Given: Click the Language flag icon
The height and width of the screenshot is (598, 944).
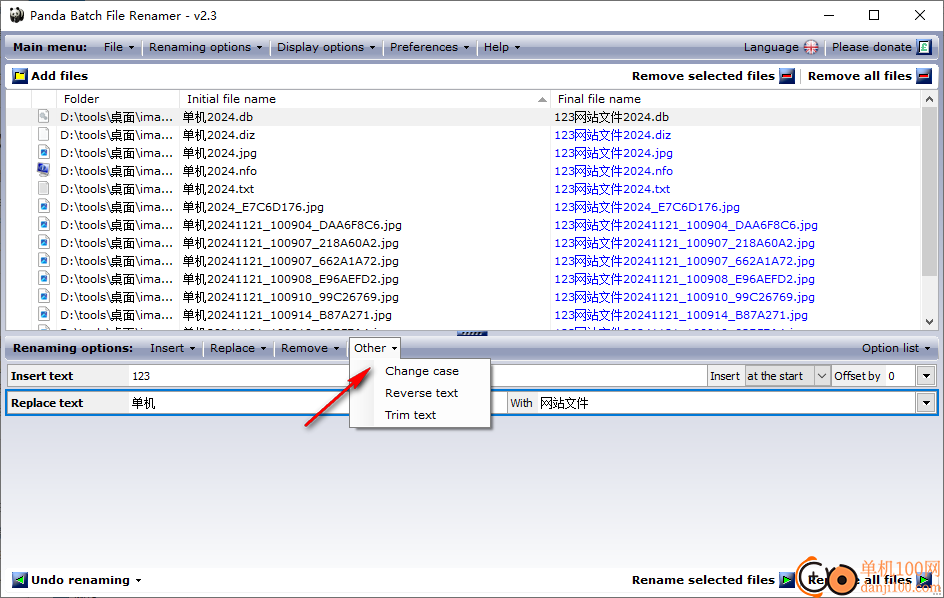Looking at the screenshot, I should [811, 47].
